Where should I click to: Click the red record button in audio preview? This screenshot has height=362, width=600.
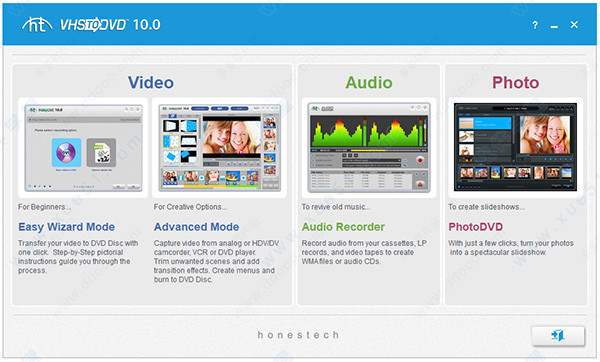click(x=420, y=160)
